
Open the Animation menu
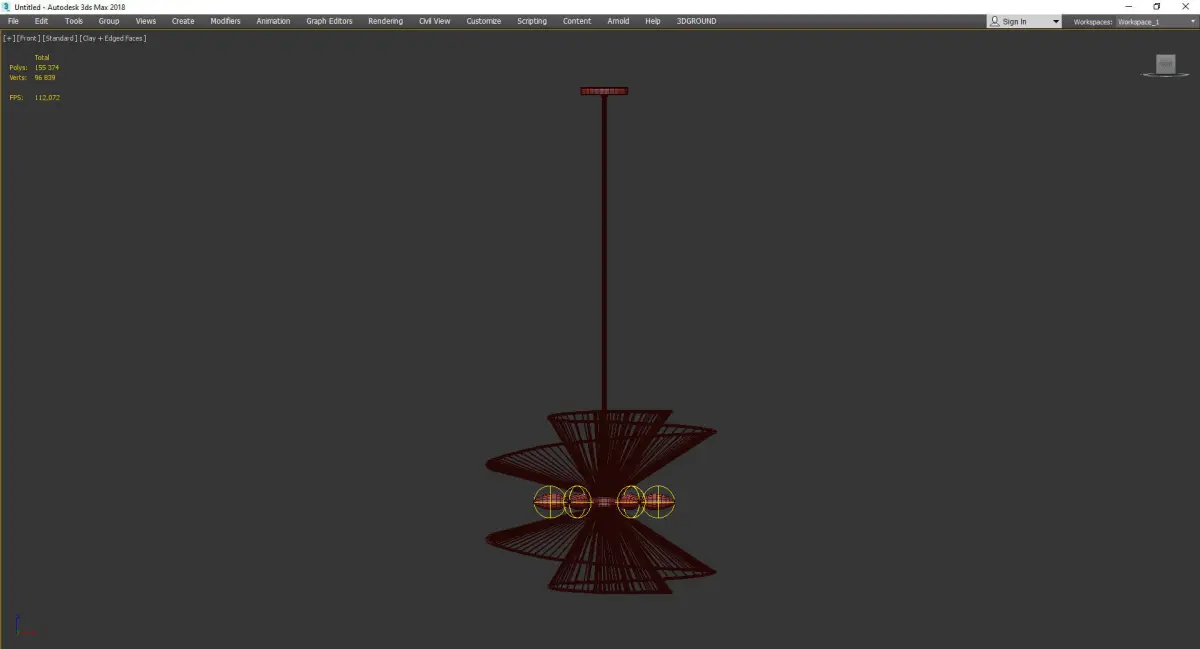273,21
